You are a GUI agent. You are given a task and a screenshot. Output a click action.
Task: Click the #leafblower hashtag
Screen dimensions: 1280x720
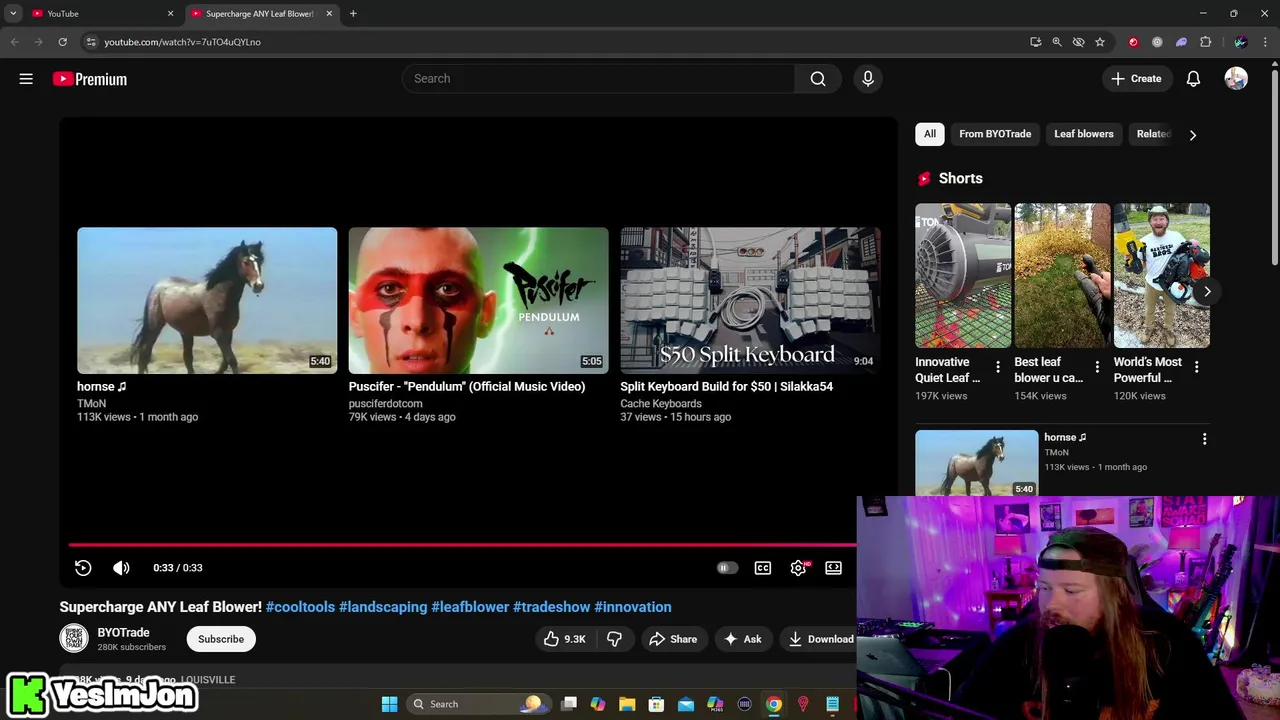pos(470,607)
